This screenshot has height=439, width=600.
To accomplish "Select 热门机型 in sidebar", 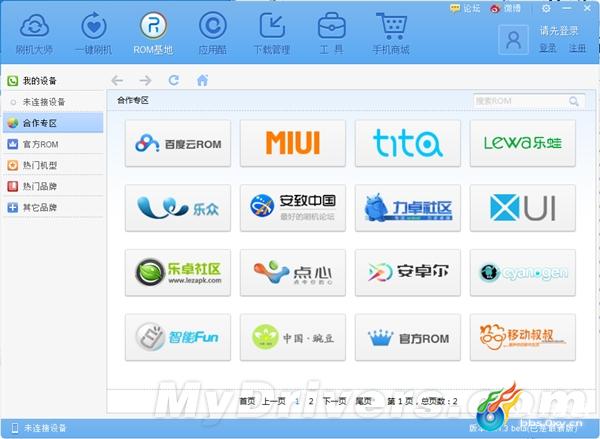I will 53,165.
